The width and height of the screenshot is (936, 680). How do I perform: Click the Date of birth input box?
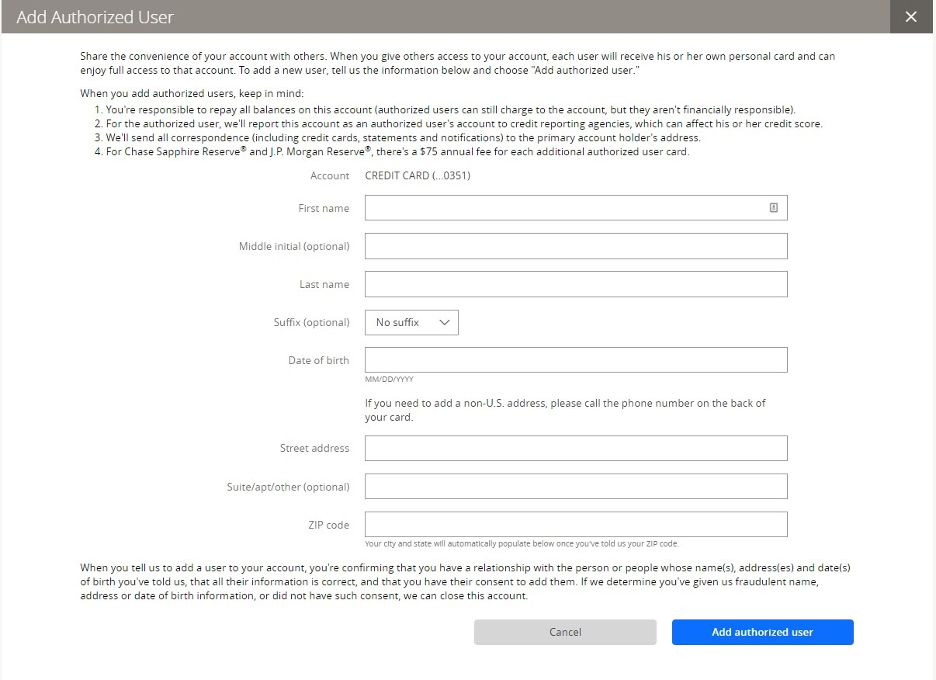[575, 360]
